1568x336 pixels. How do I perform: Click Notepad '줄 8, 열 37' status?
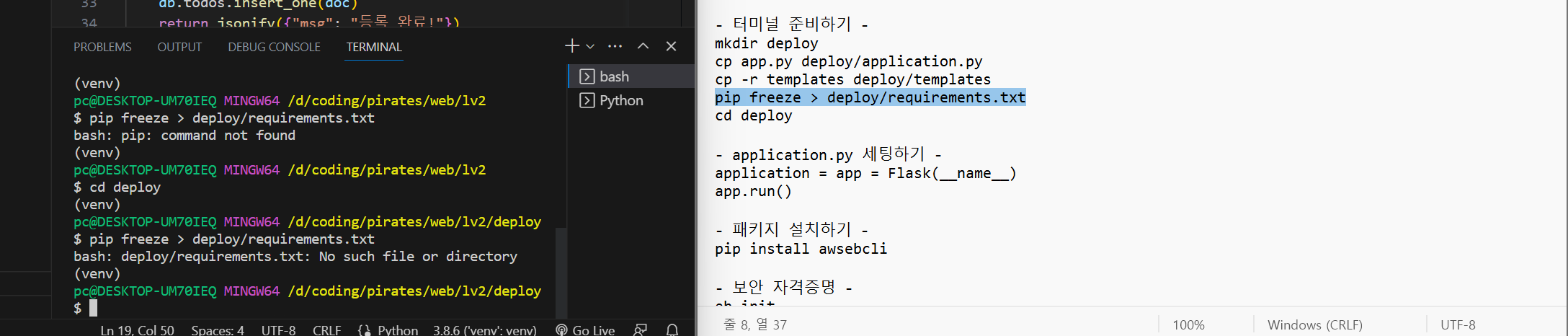[x=754, y=324]
